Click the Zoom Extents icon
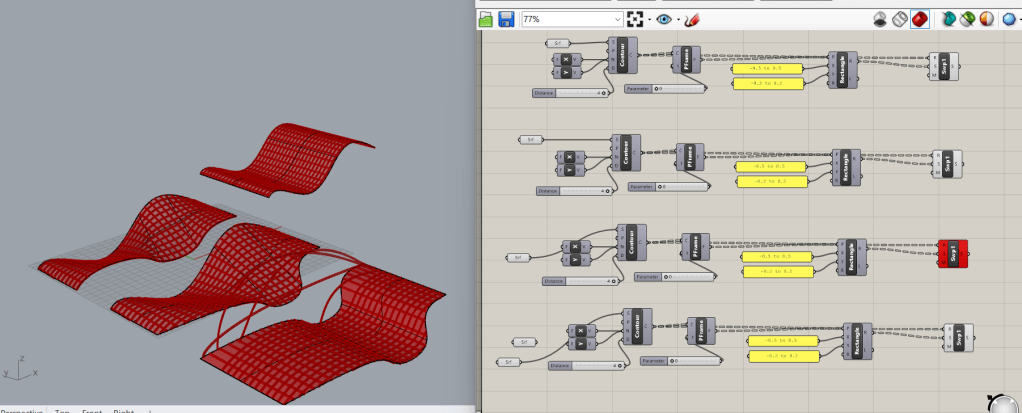The image size is (1022, 413). tap(635, 19)
